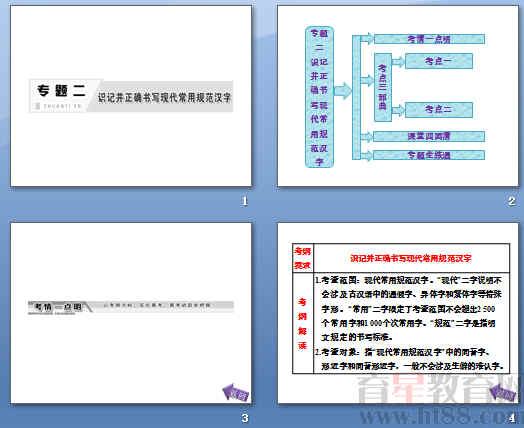Click the paragraph starting 1.考查范围 on slide 4
This screenshot has height=428, width=524.
click(408, 309)
